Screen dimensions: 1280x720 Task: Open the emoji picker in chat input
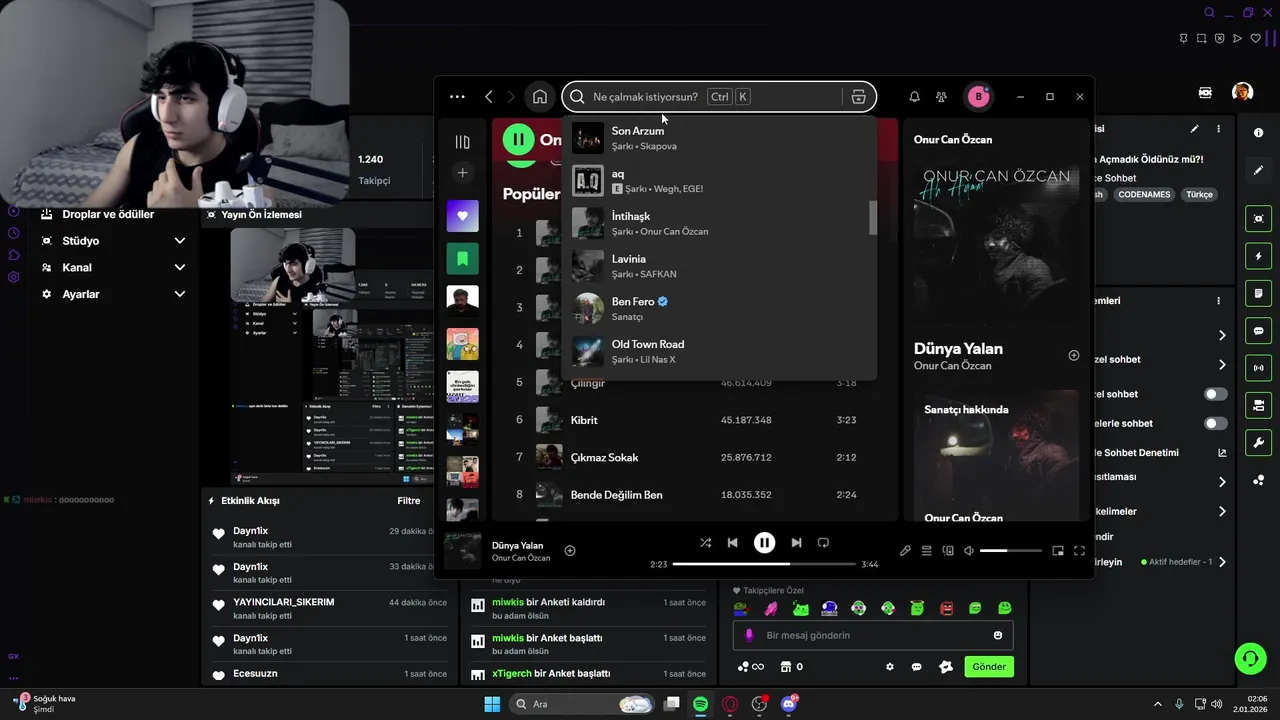998,636
